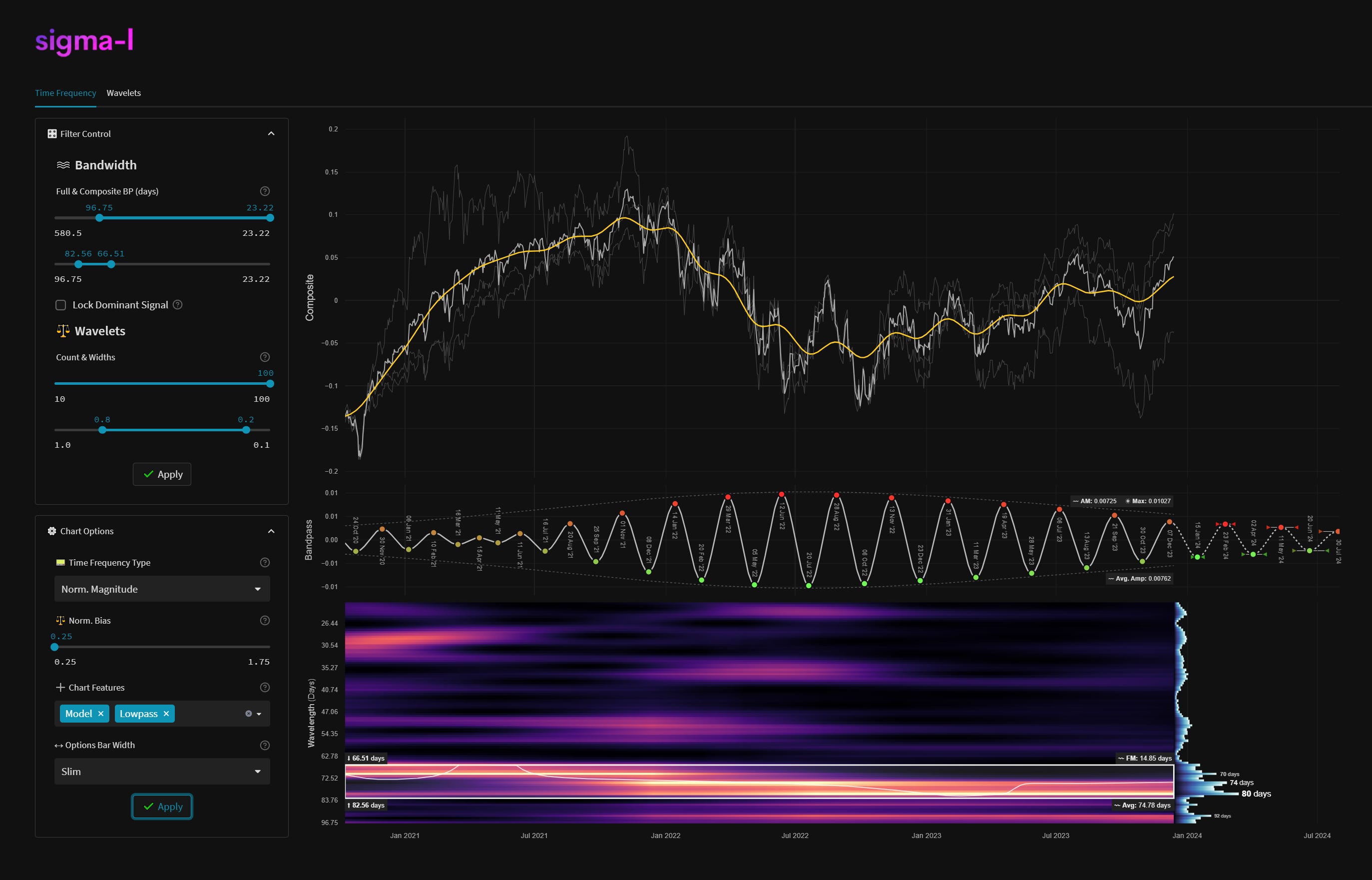The image size is (1372, 880).
Task: Open the Slim bar width dropdown
Action: [x=162, y=772]
